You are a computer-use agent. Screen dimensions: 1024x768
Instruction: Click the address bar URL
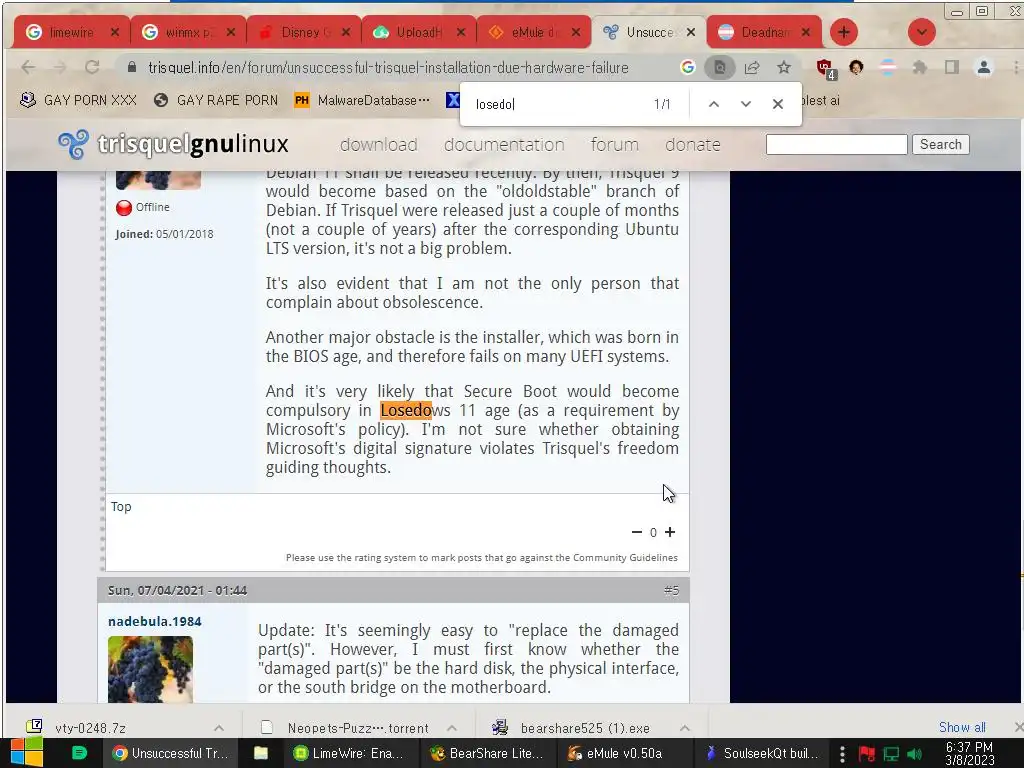pos(388,67)
